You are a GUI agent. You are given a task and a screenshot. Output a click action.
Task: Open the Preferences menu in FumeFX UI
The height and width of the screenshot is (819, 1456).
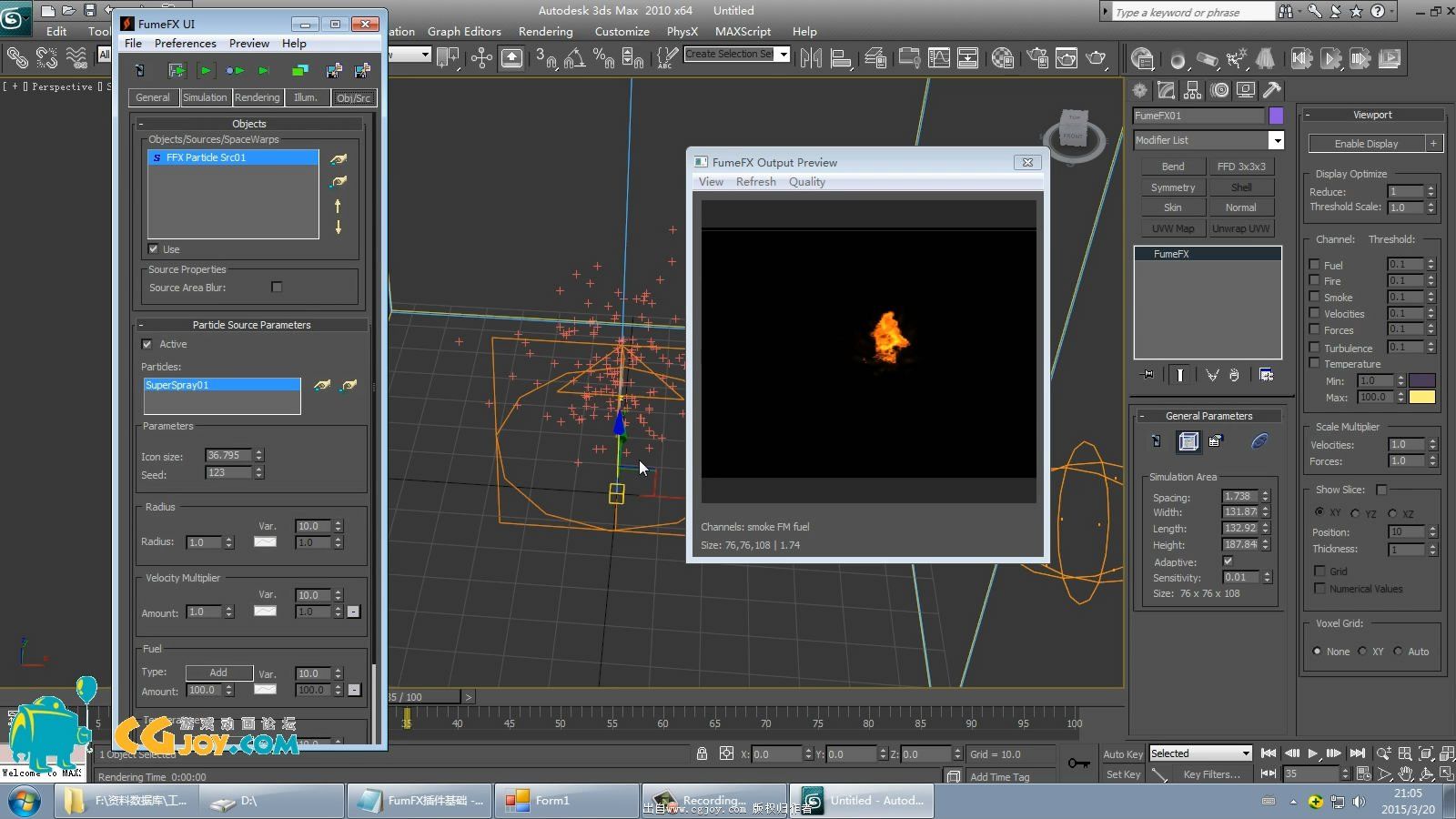(x=185, y=43)
